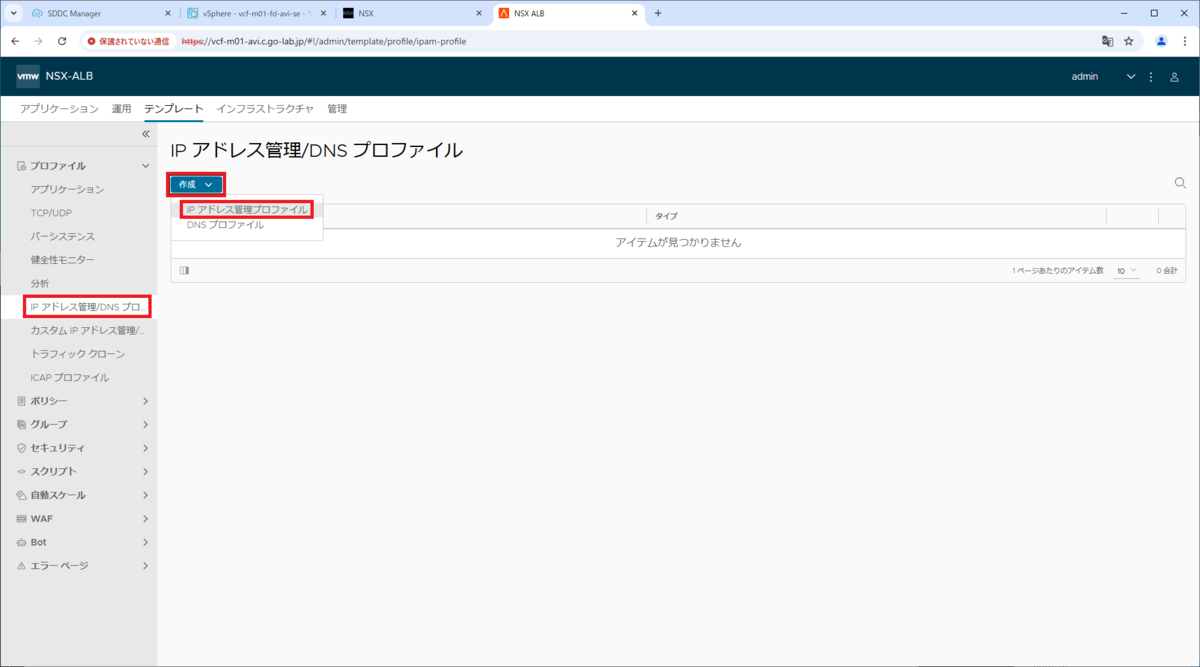Collapse the sidebar with double-chevron icon
Screen dimensions: 1200x667
pos(145,133)
